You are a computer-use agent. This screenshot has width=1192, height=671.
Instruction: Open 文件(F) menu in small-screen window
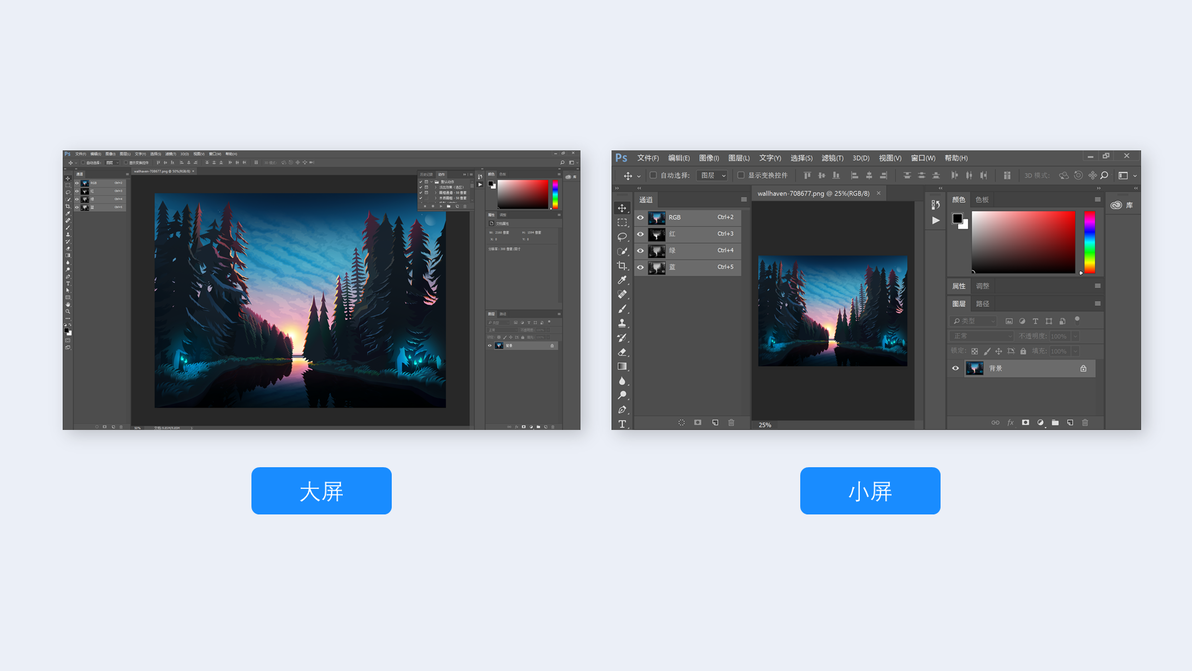(648, 158)
